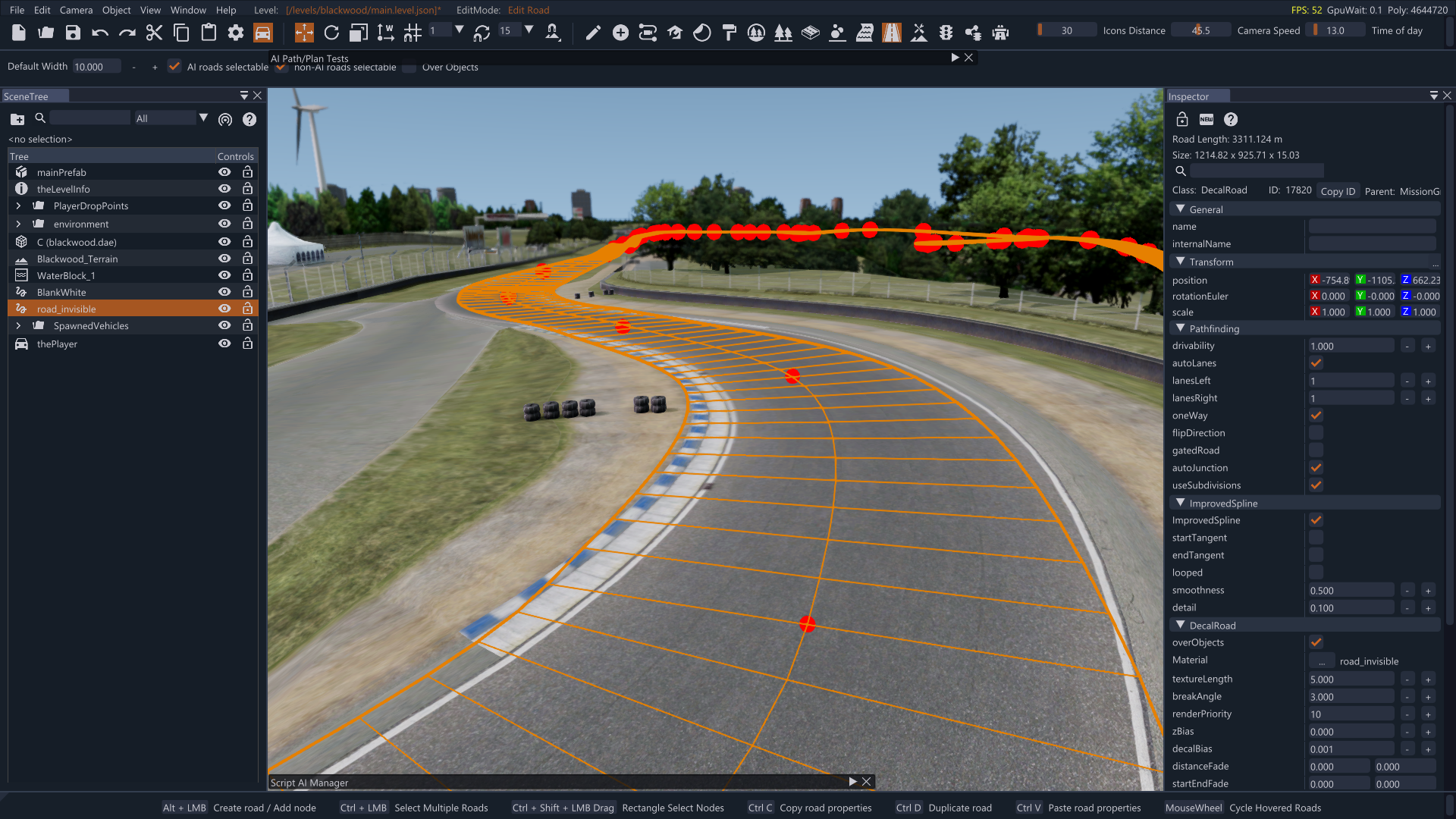The height and width of the screenshot is (819, 1456).
Task: Click the pencil edit tool icon
Action: click(593, 32)
